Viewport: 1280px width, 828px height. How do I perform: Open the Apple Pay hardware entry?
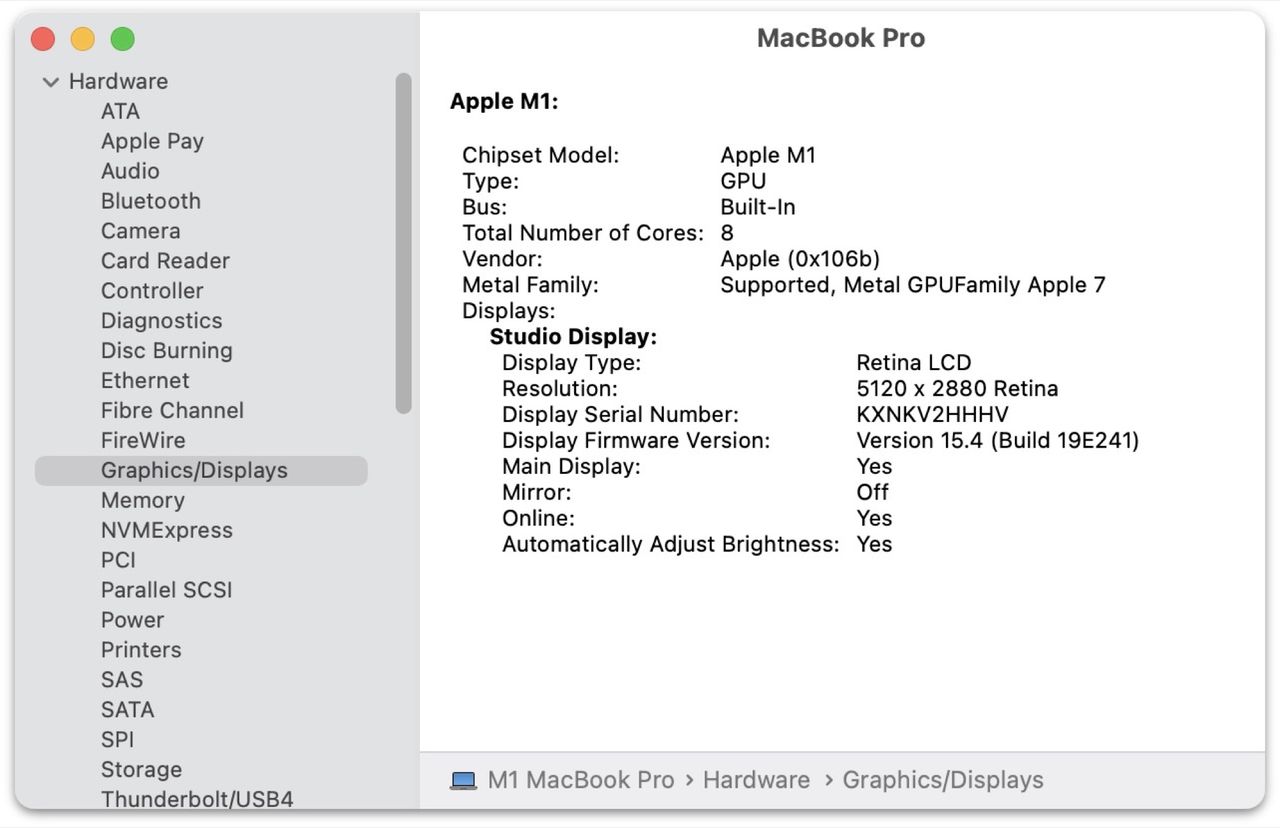(152, 141)
